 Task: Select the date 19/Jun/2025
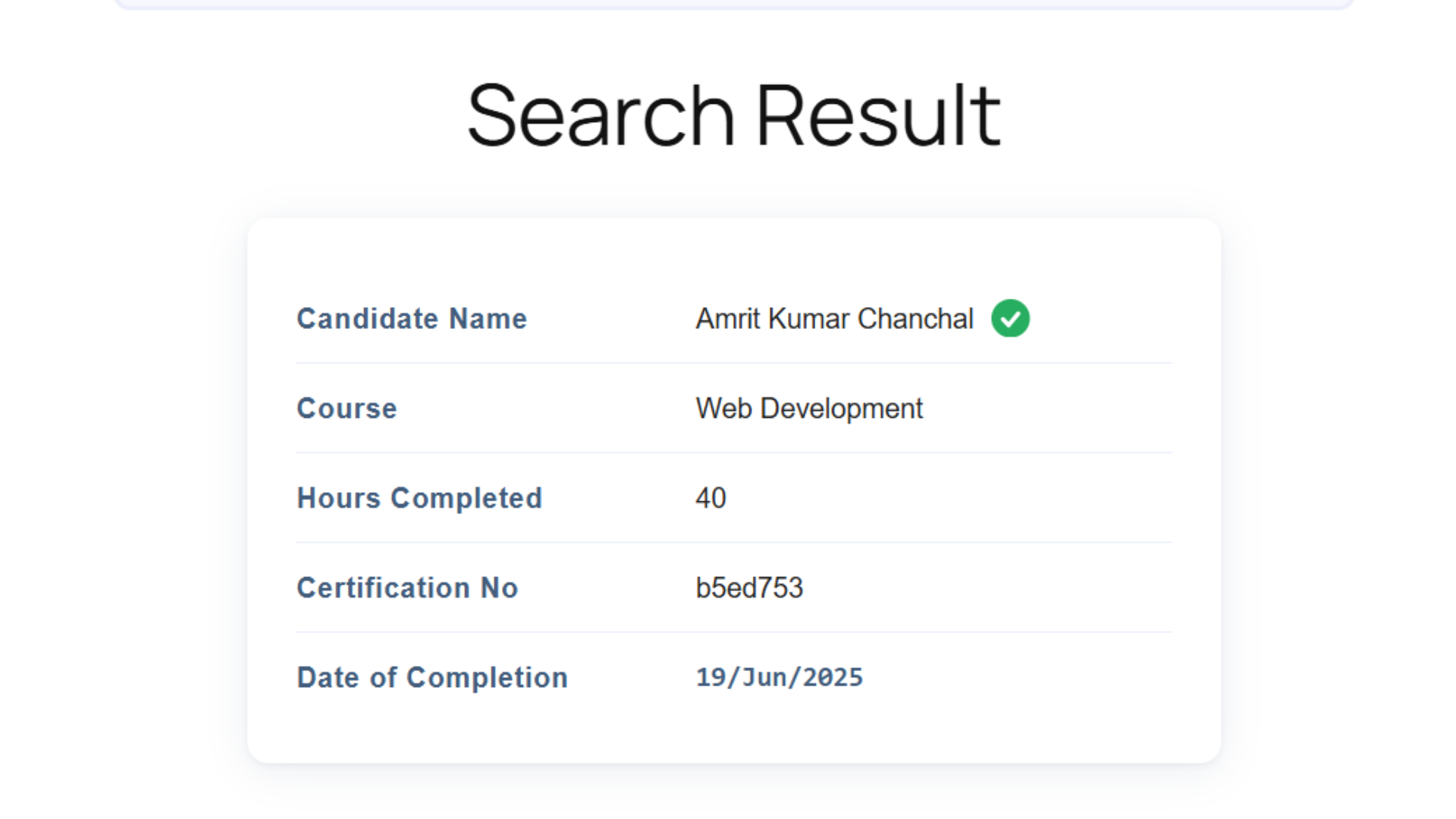click(x=780, y=677)
